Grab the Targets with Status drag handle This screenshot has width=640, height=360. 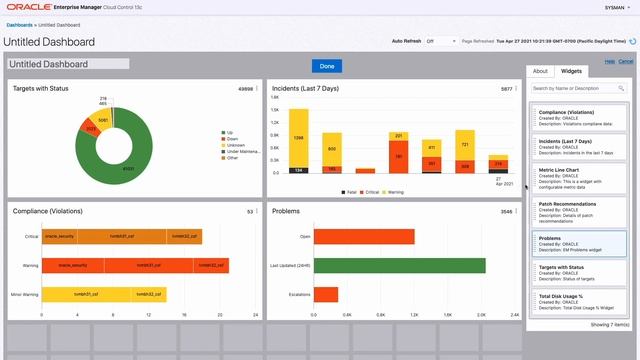(x=535, y=273)
